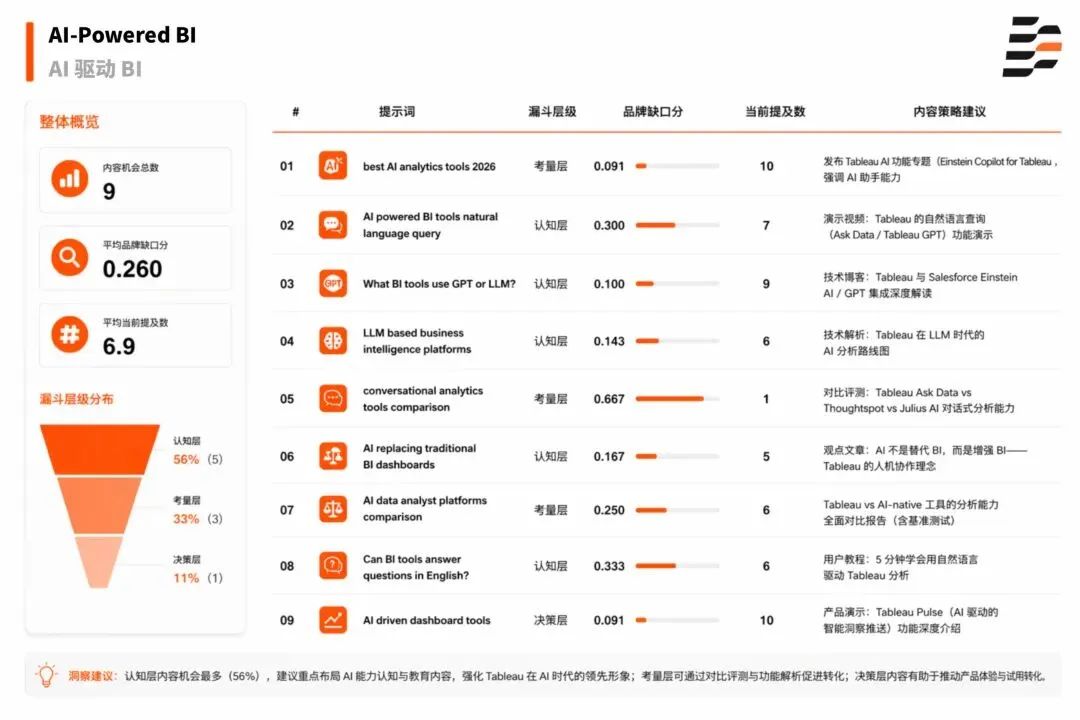Image resolution: width=1080 pixels, height=720 pixels.
Task: Click the strategy text comparing Thoughtspot vs Julius AI
Action: (x=919, y=400)
